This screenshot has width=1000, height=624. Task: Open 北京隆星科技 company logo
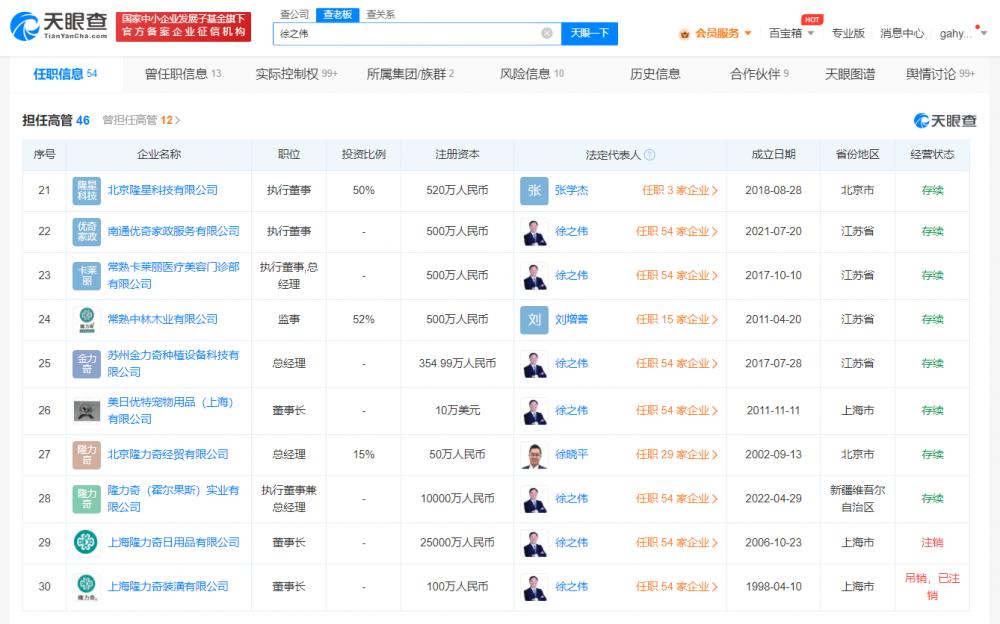point(87,191)
